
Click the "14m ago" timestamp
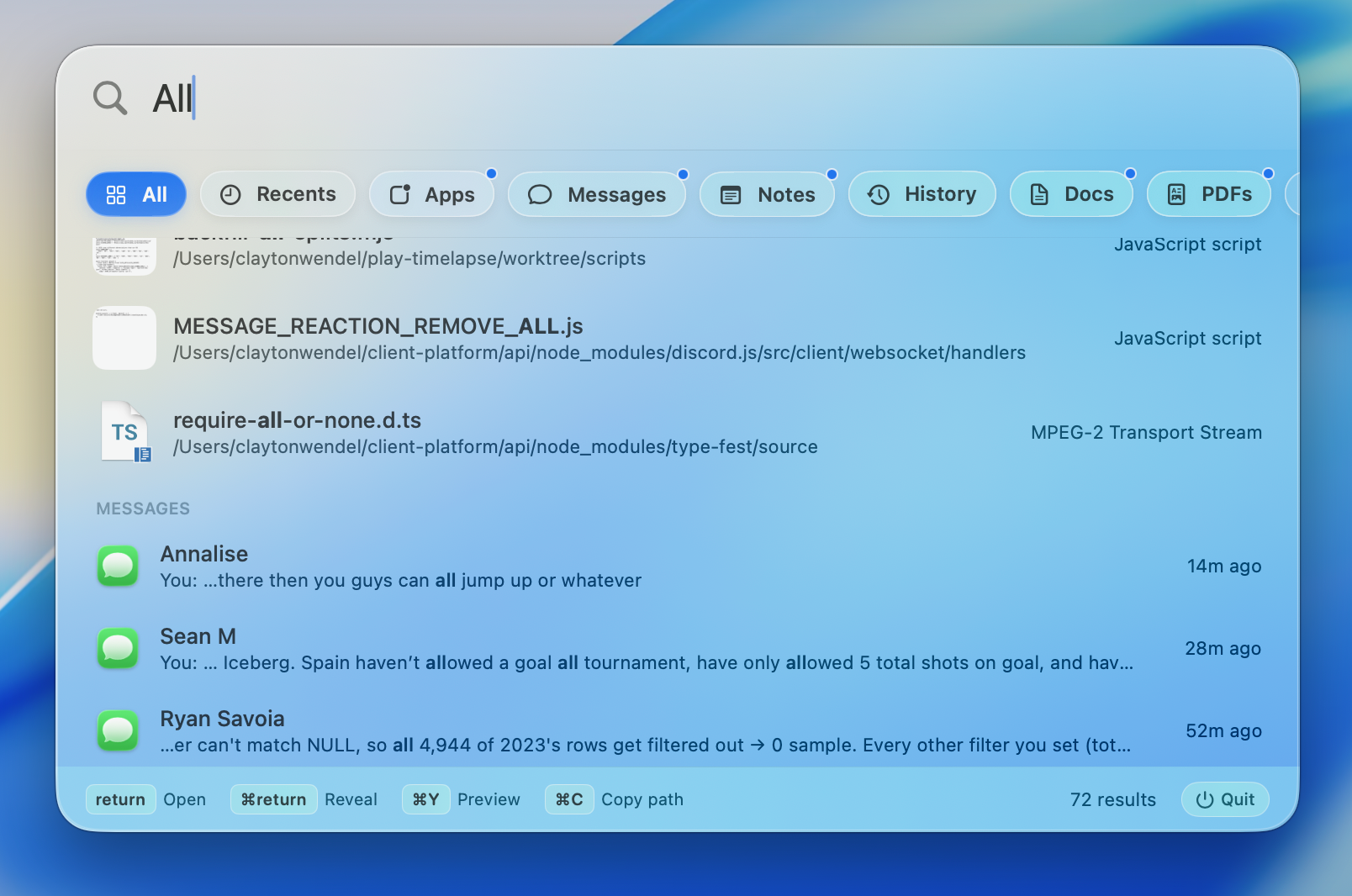point(1224,567)
